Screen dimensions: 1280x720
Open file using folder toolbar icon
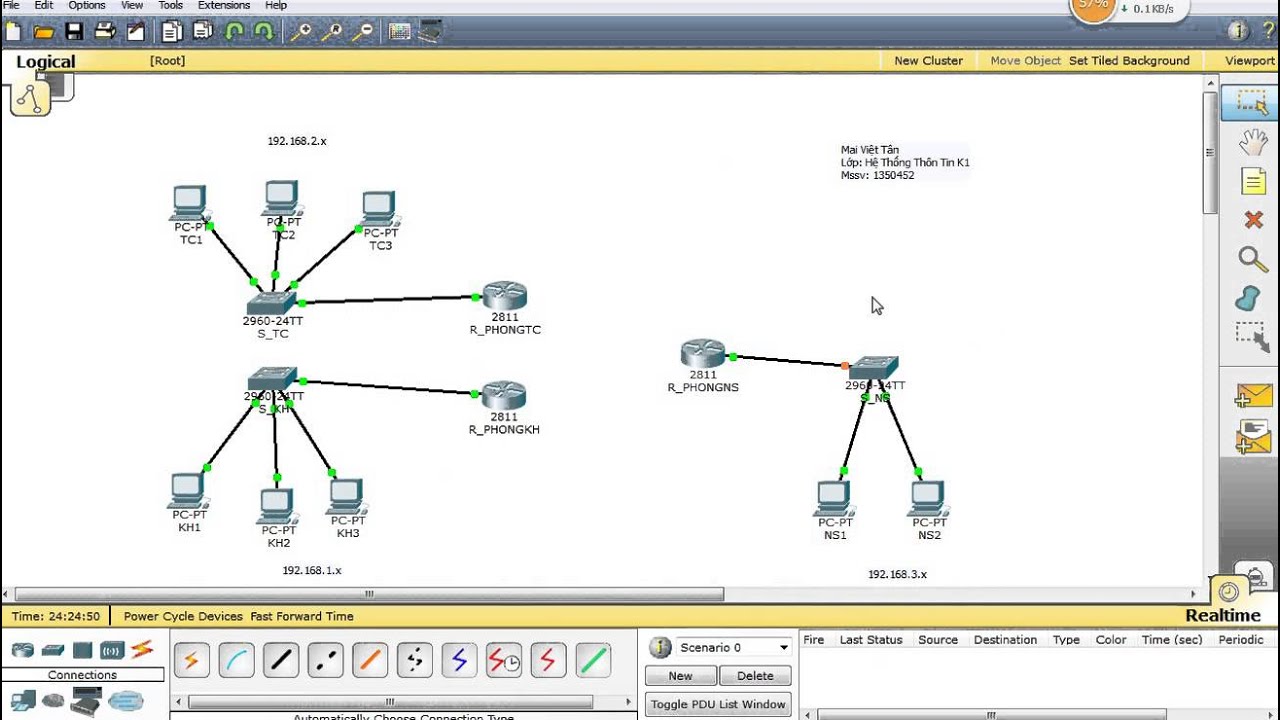(x=43, y=32)
